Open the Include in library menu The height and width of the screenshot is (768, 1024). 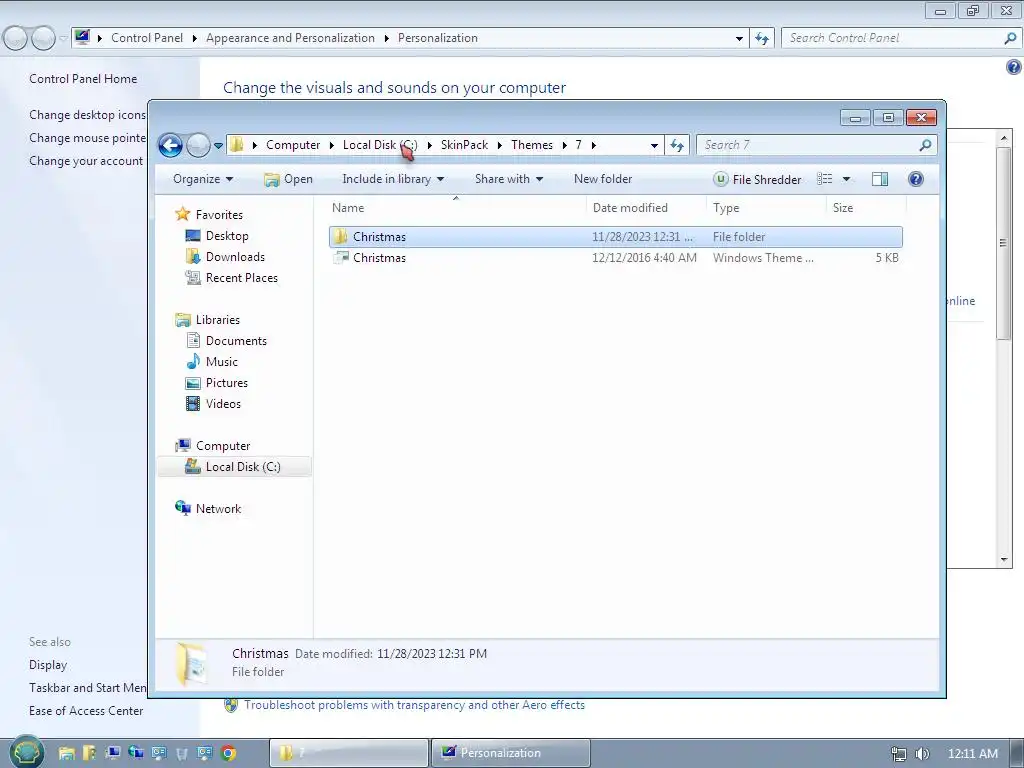pos(392,179)
